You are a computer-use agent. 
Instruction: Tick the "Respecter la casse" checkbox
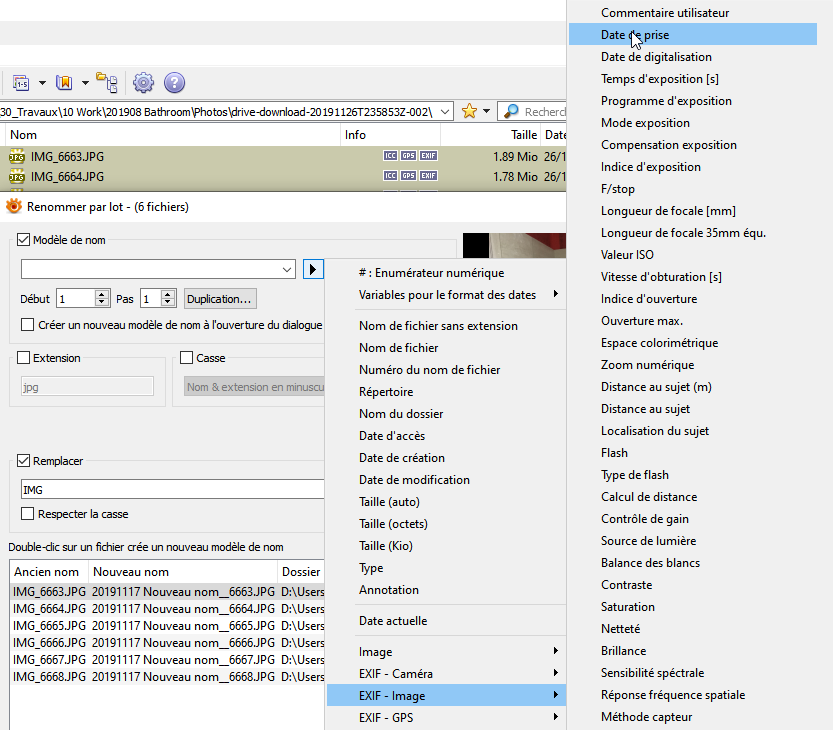point(28,514)
